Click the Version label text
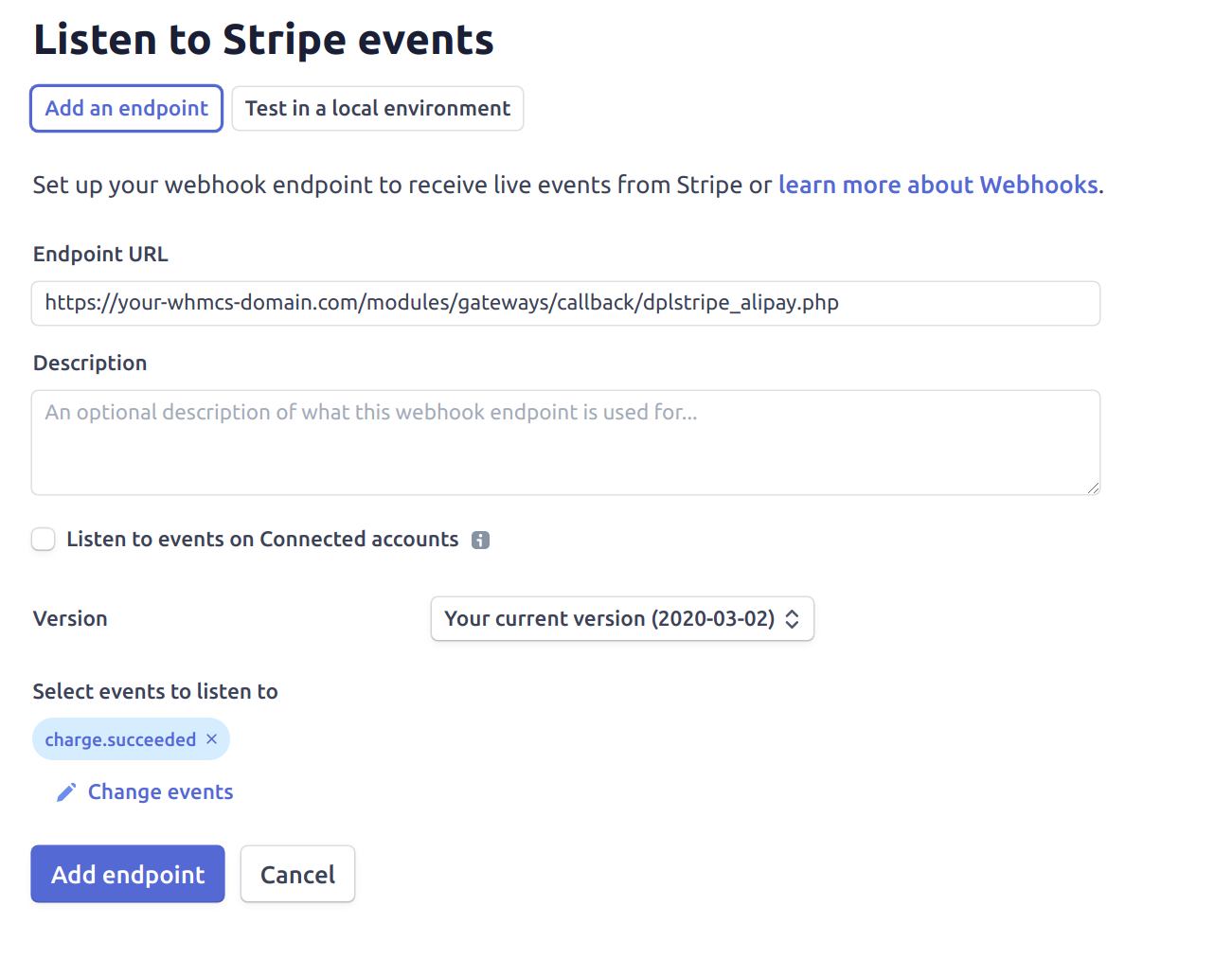The width and height of the screenshot is (1232, 977). [x=70, y=619]
